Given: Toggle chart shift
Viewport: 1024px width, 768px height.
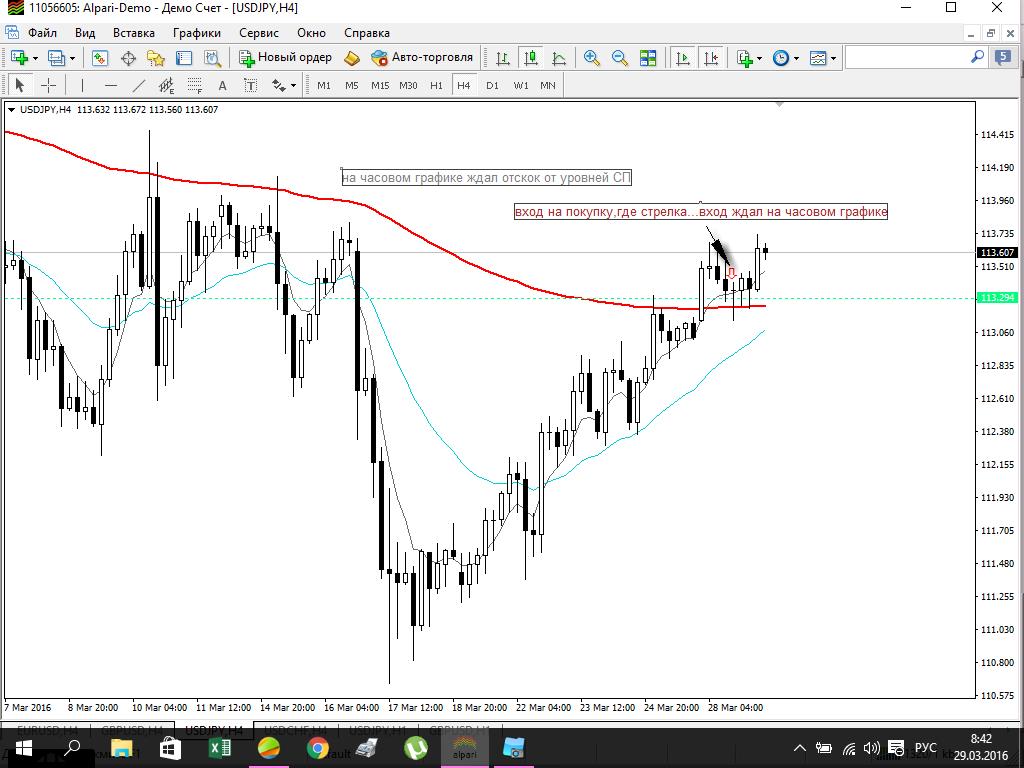Looking at the screenshot, I should [x=711, y=58].
